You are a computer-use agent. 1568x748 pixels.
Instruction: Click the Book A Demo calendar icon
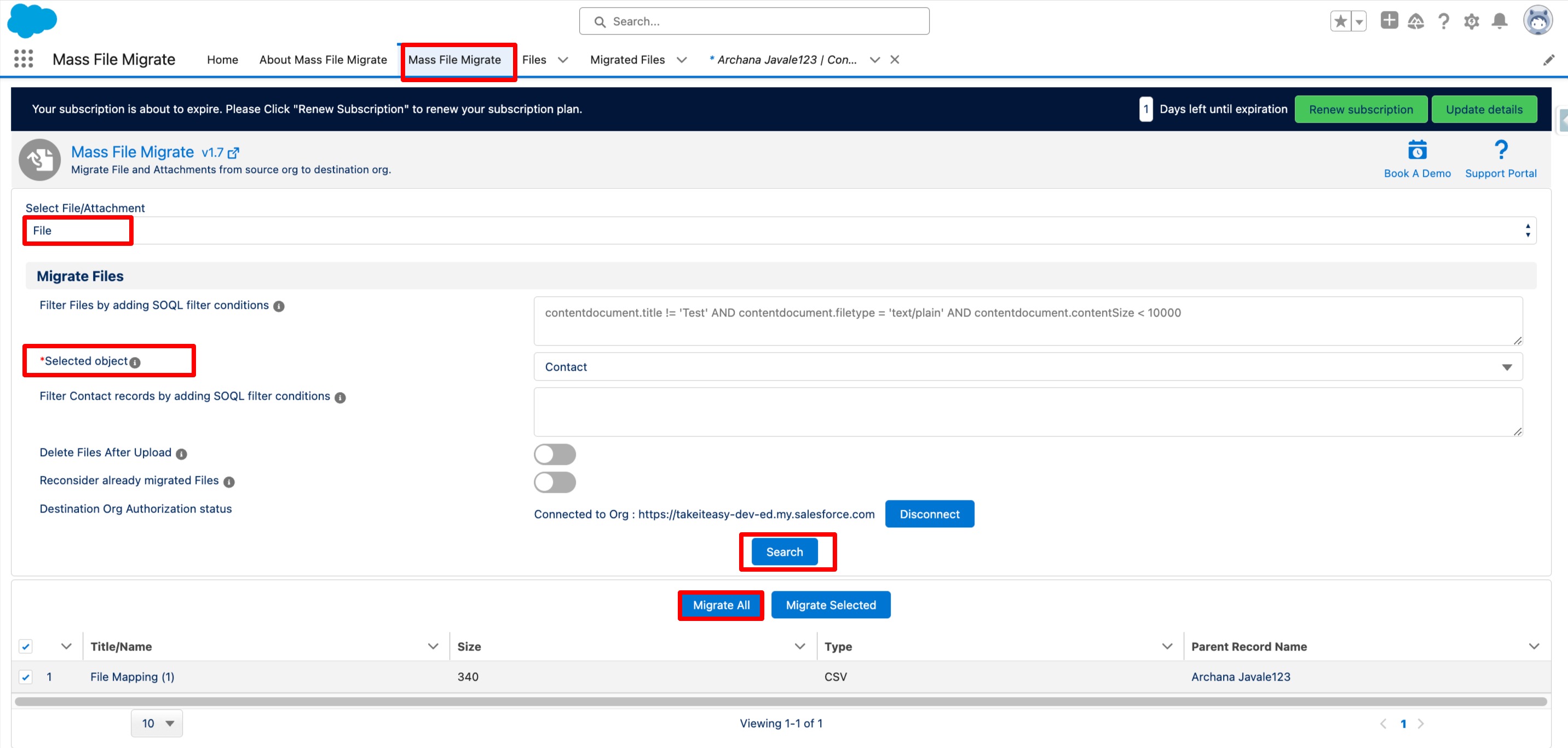click(x=1416, y=149)
